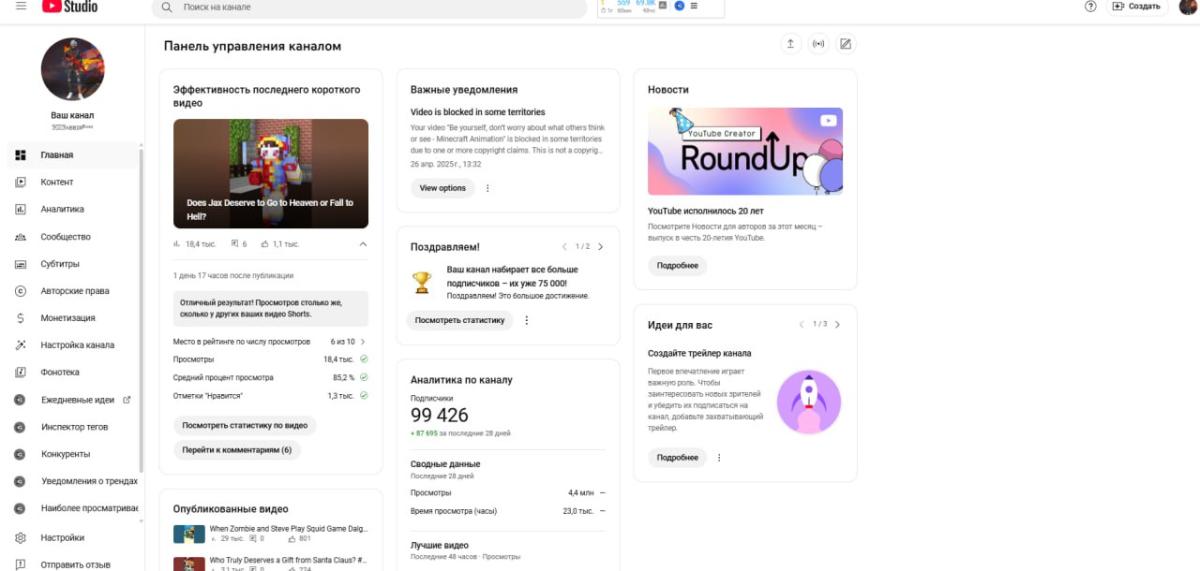Image resolution: width=1200 pixels, height=571 pixels.
Task: Go to next Поздравляем card
Action: pos(600,246)
